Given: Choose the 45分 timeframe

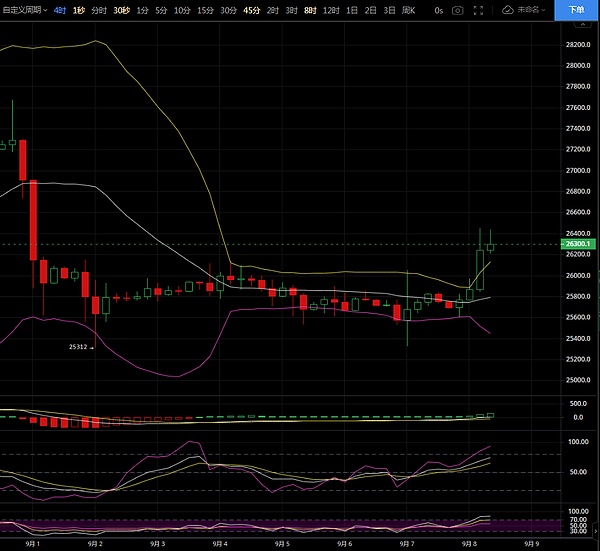Looking at the screenshot, I should point(251,10).
